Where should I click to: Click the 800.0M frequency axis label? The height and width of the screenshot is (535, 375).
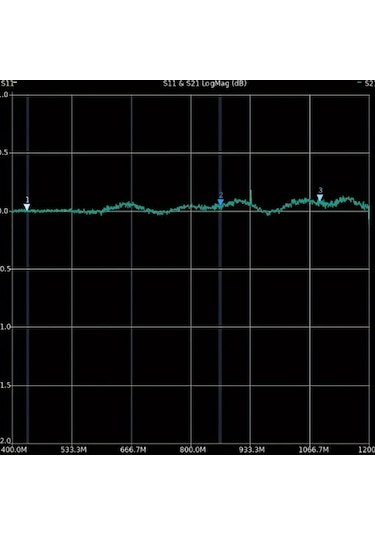193,450
